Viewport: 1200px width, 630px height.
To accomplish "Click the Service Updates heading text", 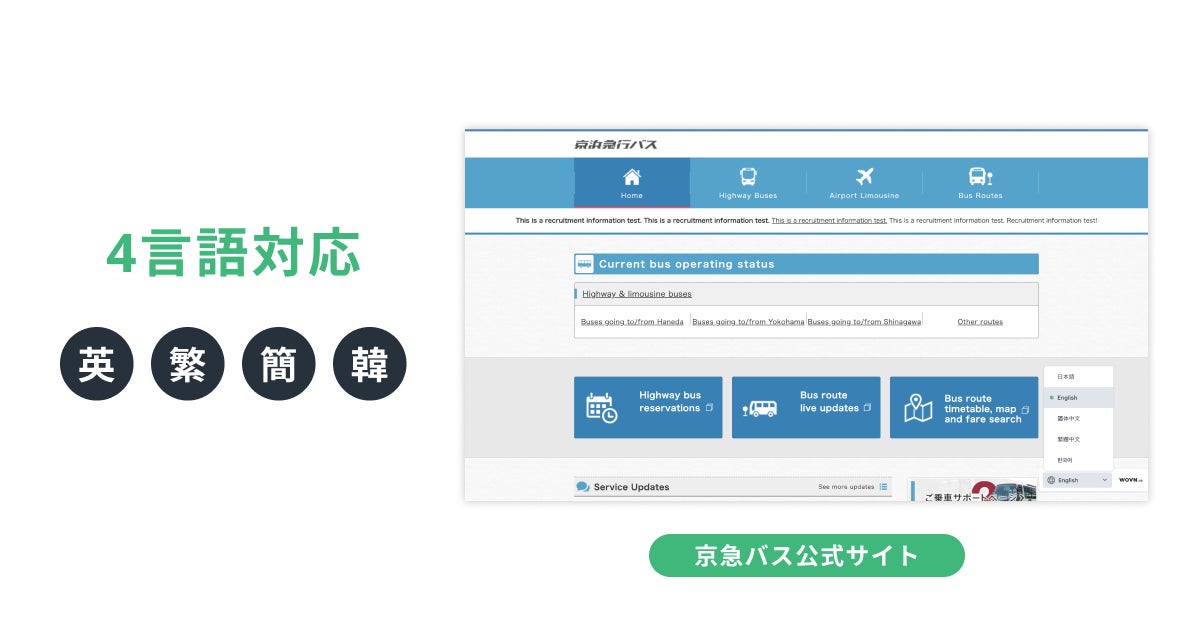I will tap(631, 487).
